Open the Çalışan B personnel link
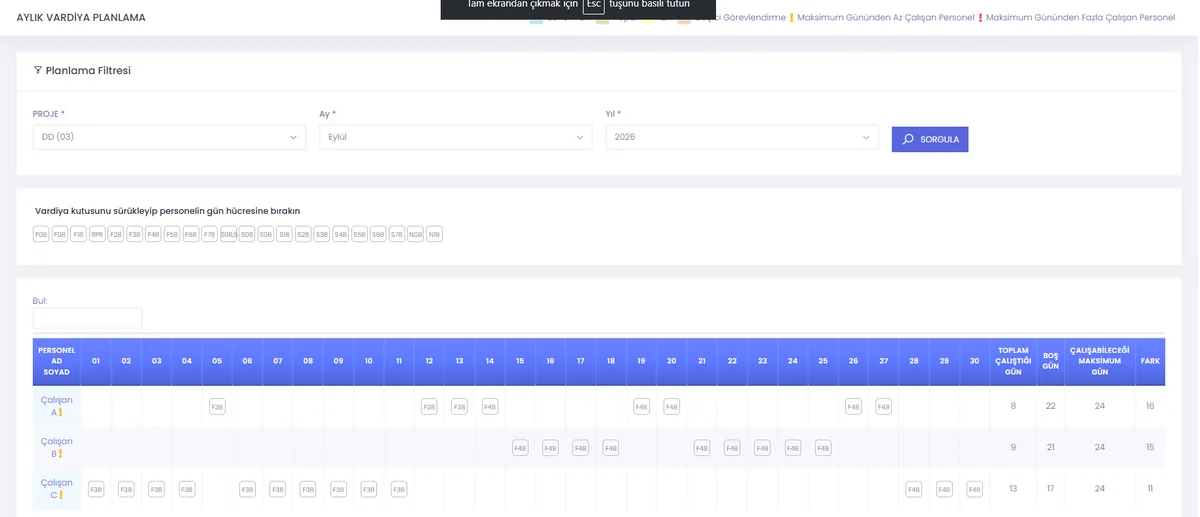 point(56,447)
